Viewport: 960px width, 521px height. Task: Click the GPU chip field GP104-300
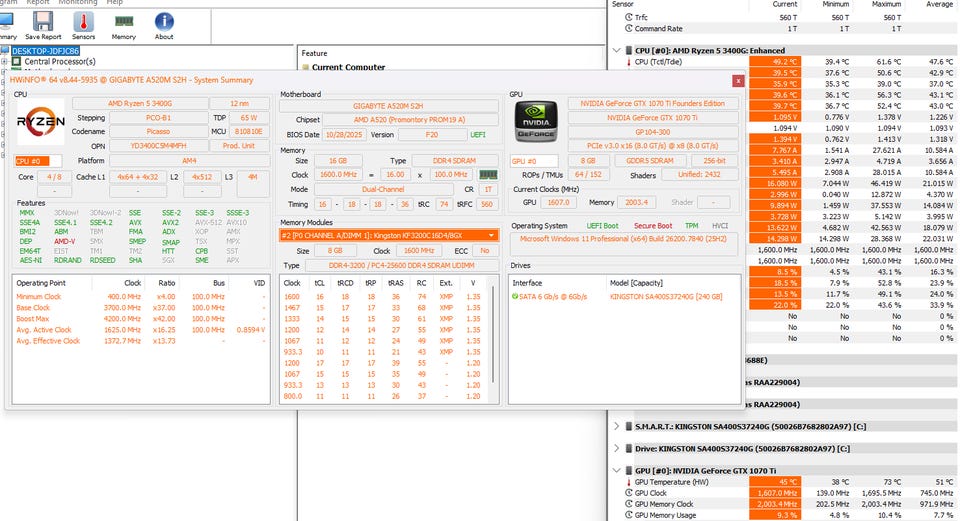(x=653, y=132)
